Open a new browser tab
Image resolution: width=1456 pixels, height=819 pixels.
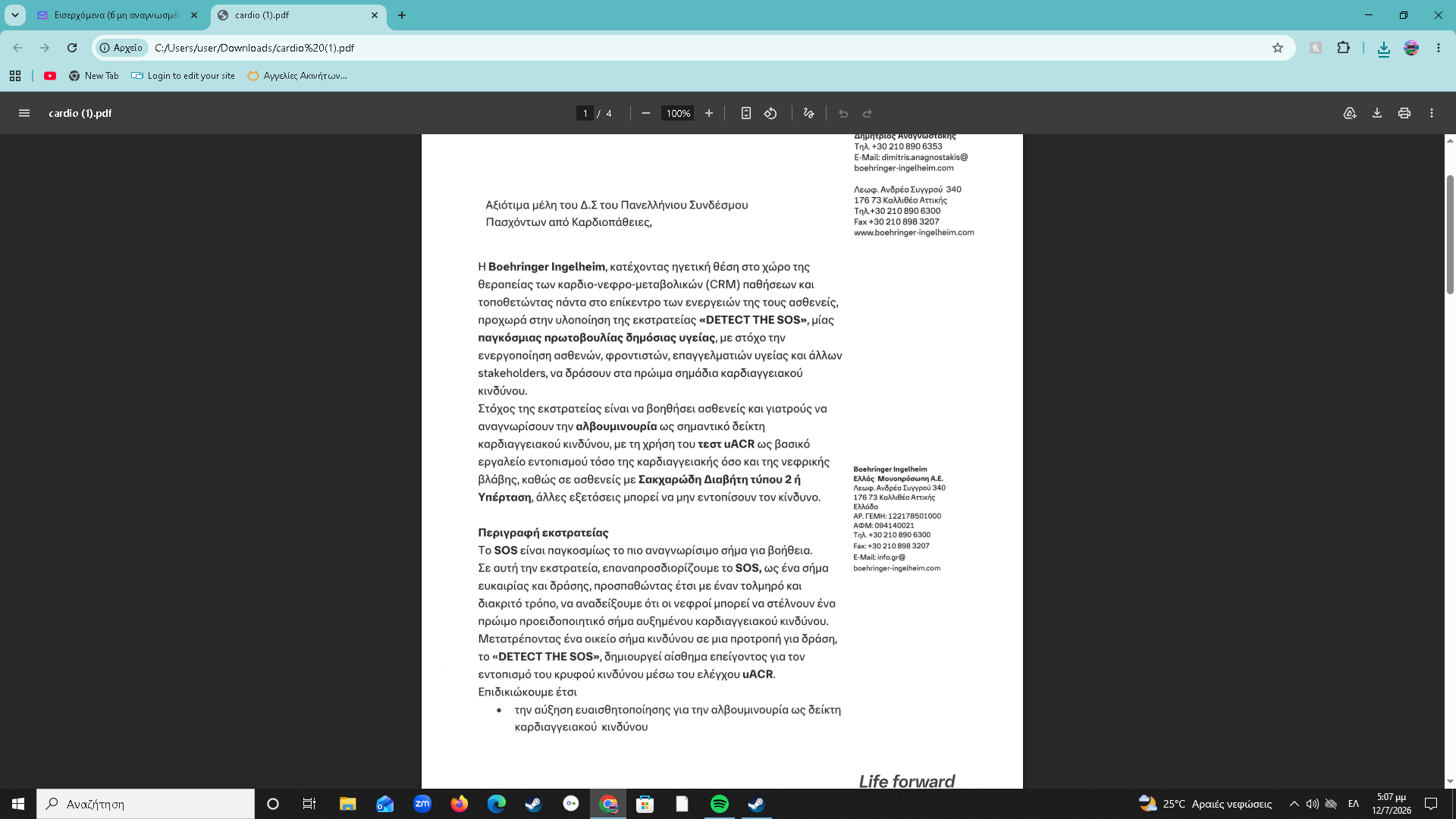pos(402,15)
